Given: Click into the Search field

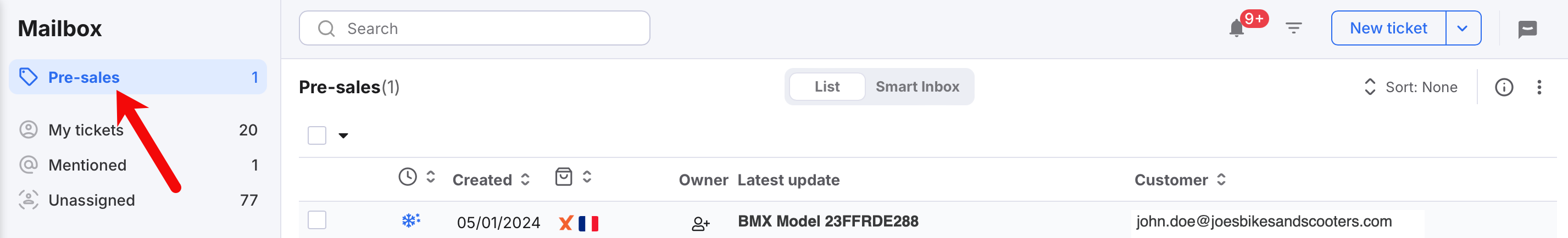Looking at the screenshot, I should pos(474,29).
